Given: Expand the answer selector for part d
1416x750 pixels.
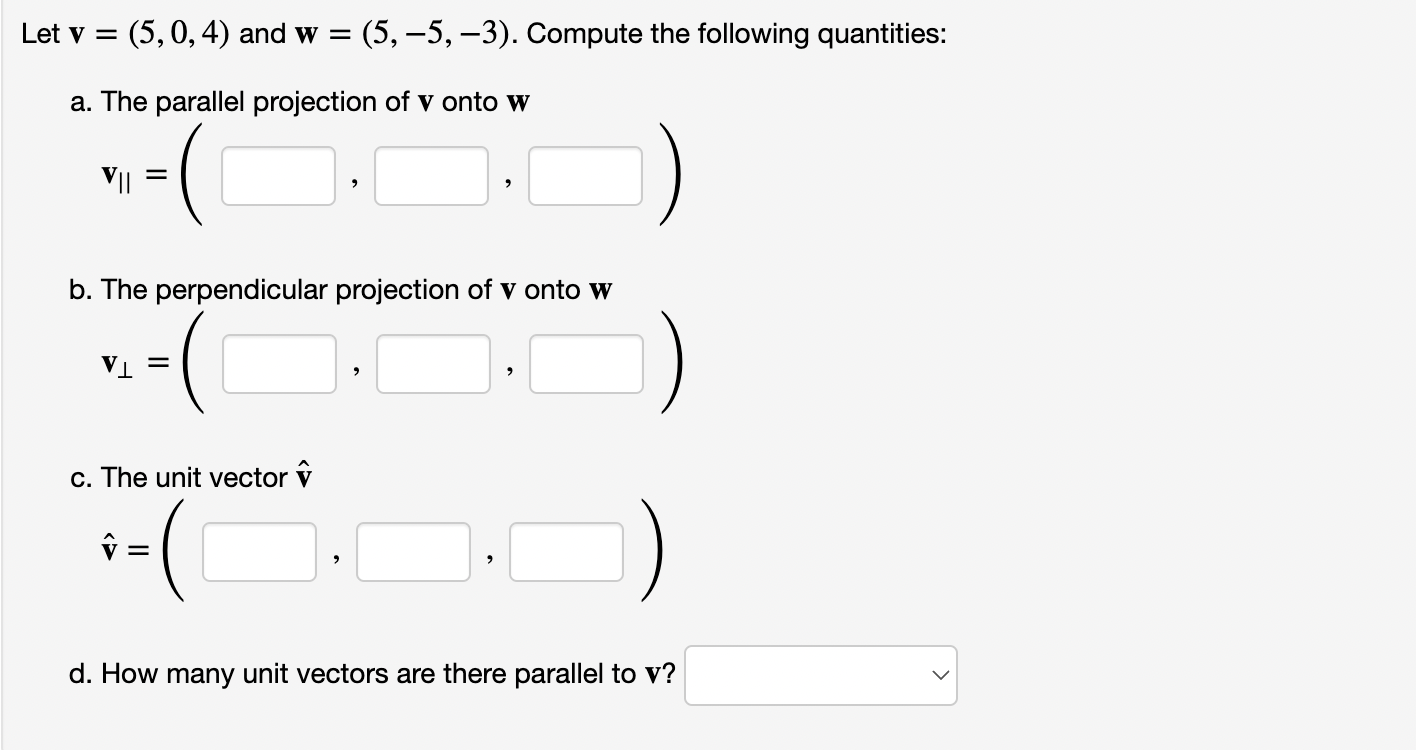Looking at the screenshot, I should (820, 675).
